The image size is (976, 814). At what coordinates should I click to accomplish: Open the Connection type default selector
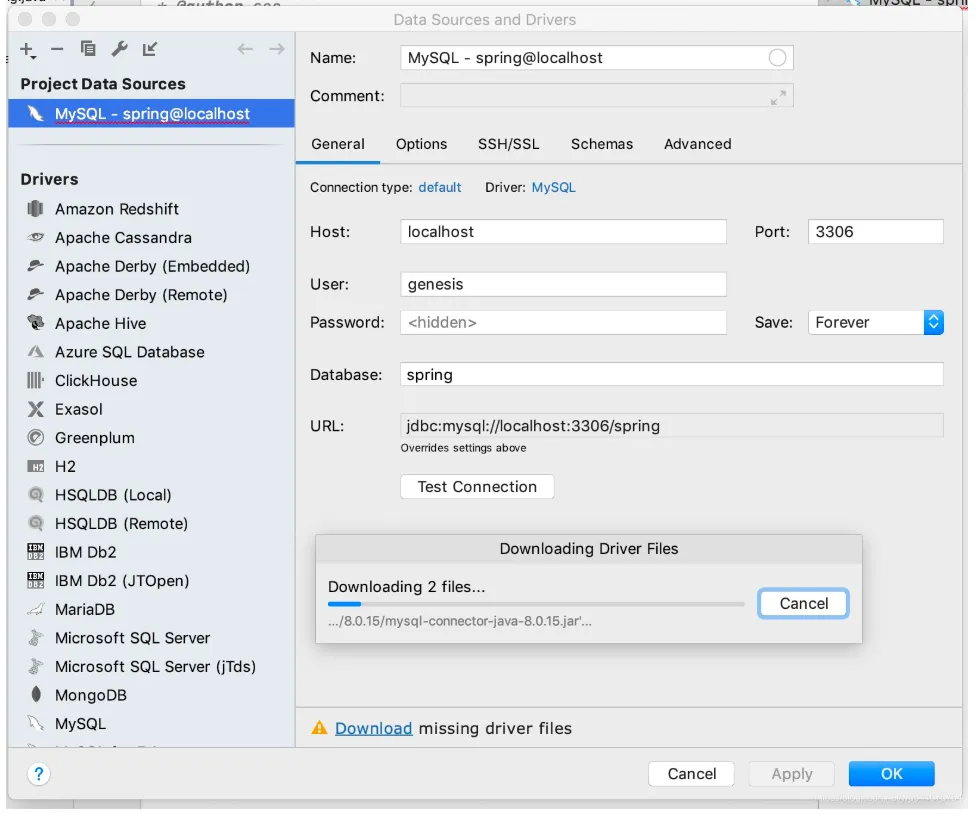[440, 187]
